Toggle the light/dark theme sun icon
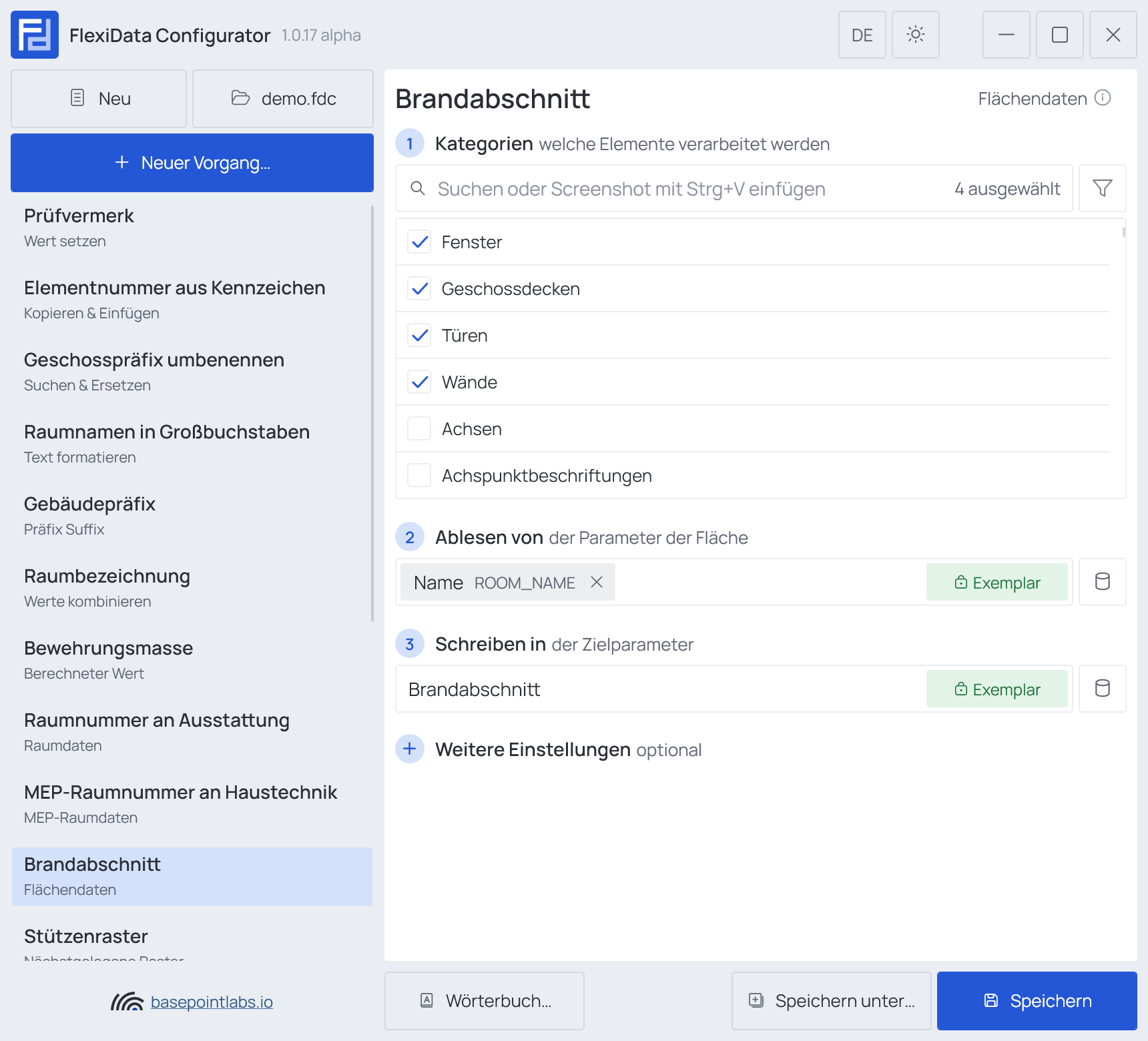The image size is (1148, 1041). (x=916, y=35)
